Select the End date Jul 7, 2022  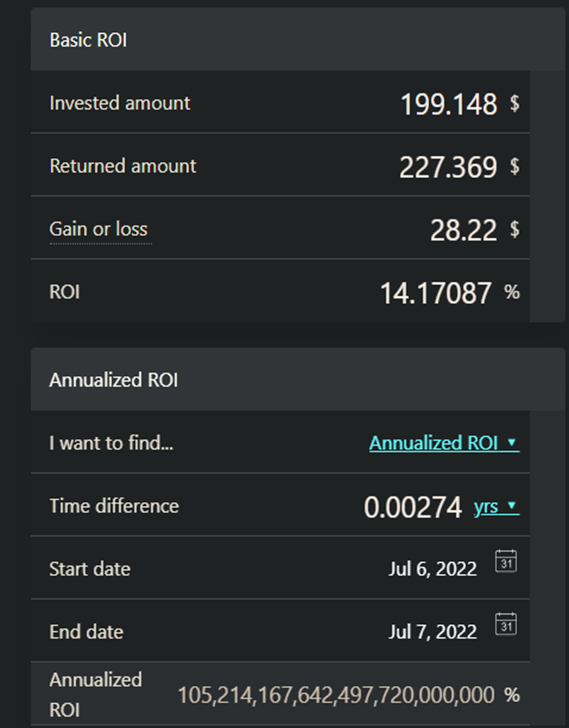click(433, 632)
